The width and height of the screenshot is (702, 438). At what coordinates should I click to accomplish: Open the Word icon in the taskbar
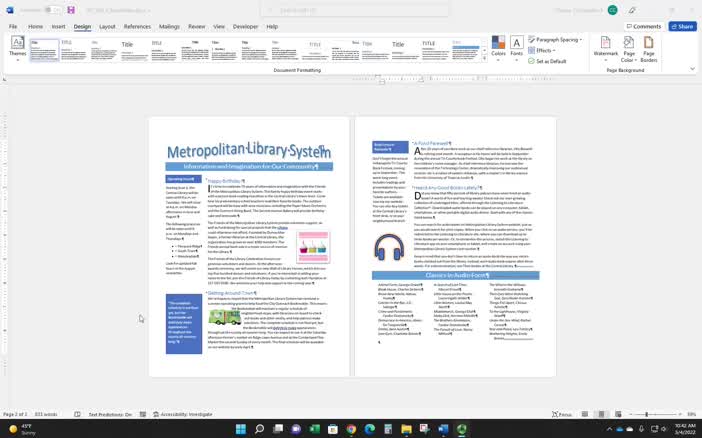[x=443, y=429]
